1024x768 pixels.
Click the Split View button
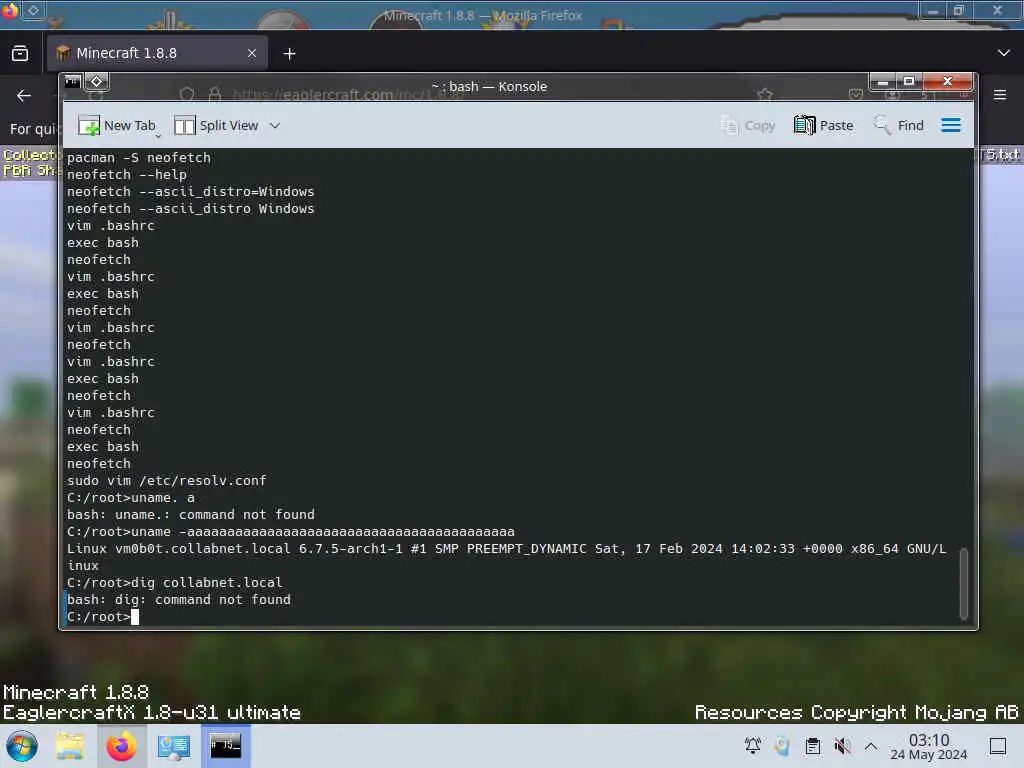216,125
